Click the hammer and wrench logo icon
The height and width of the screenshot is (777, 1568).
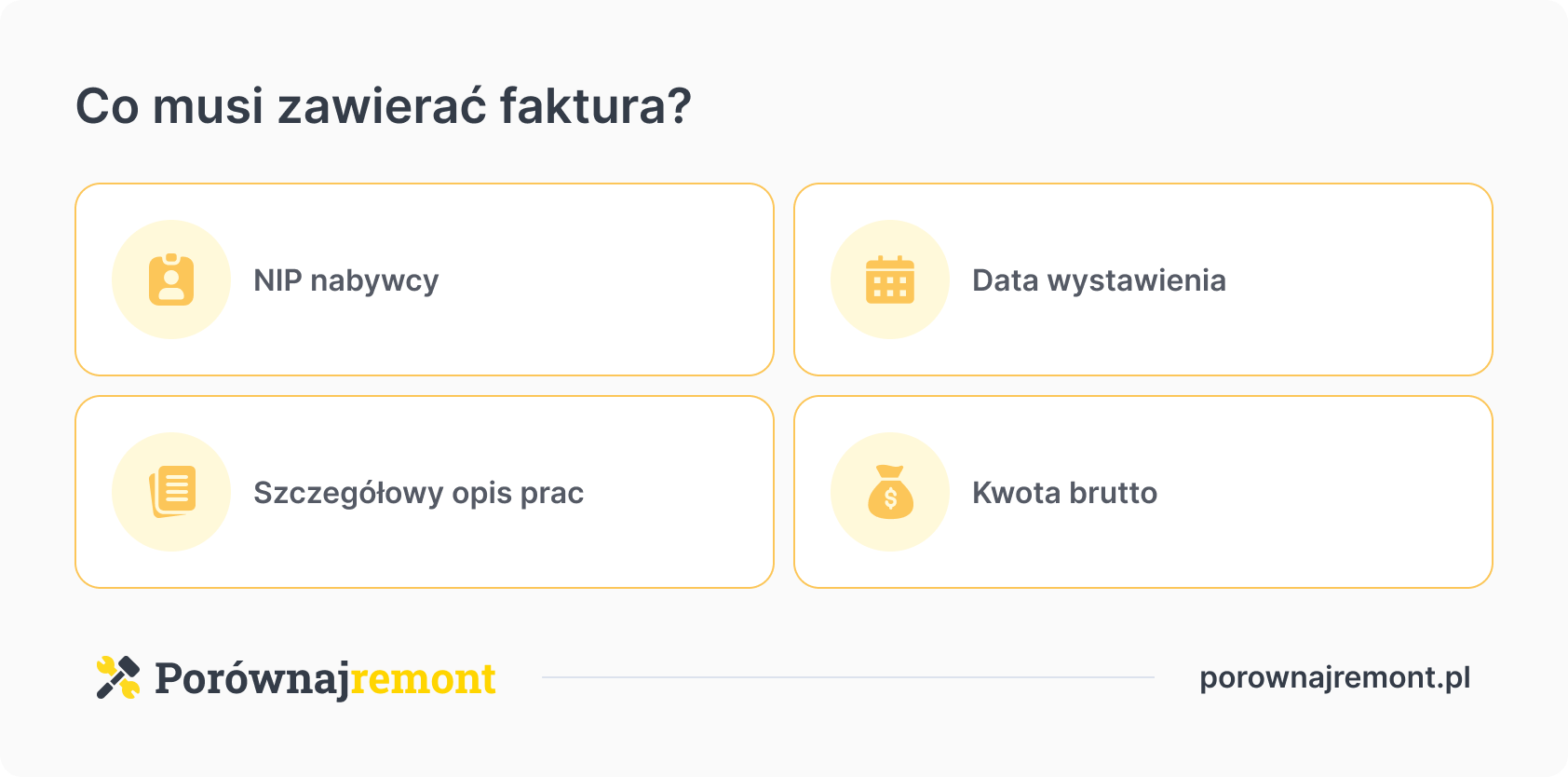click(x=118, y=677)
